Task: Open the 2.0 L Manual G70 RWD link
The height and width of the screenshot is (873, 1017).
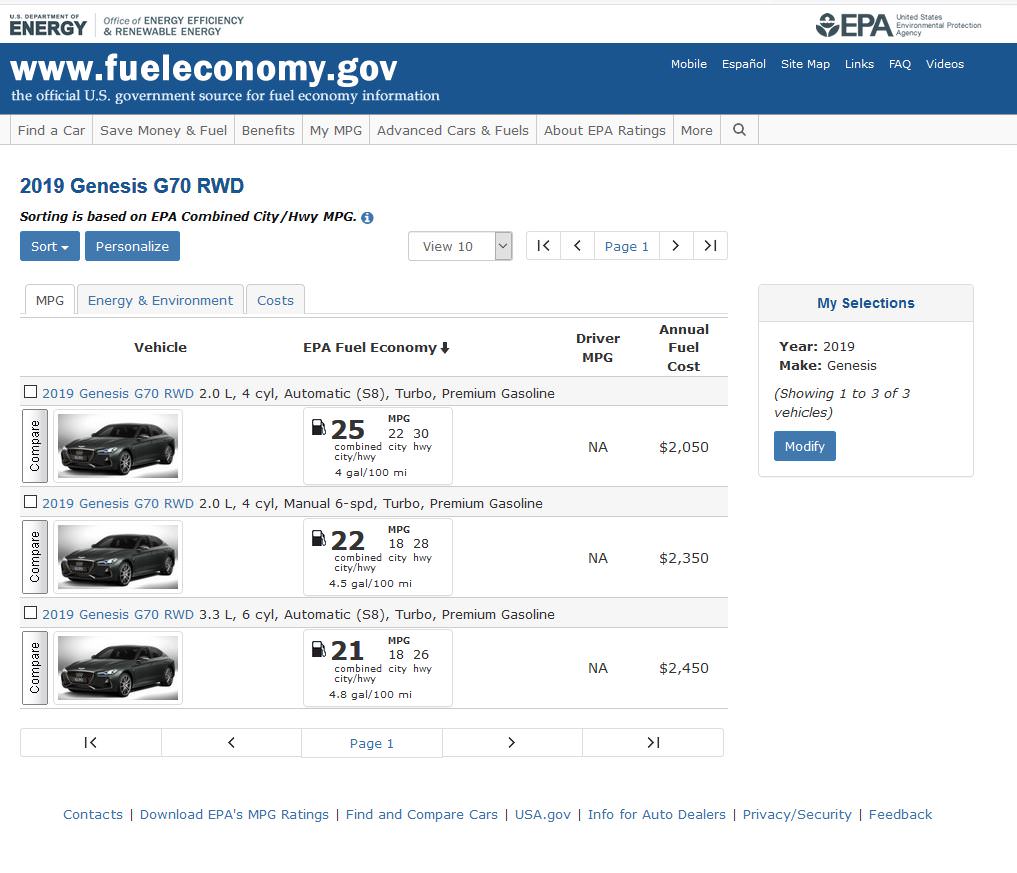Action: (x=118, y=503)
